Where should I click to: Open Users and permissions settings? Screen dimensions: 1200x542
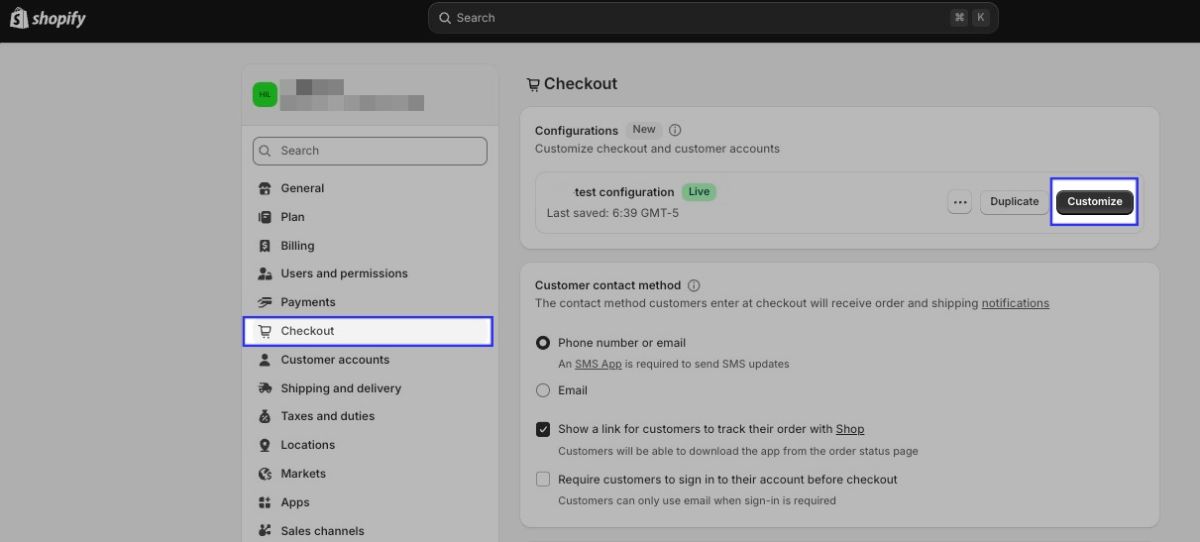[344, 273]
